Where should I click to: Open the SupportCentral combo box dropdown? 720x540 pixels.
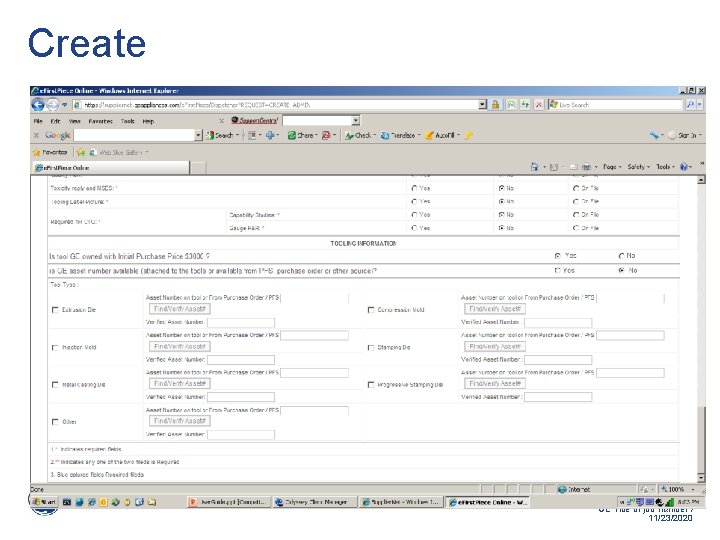coord(356,121)
